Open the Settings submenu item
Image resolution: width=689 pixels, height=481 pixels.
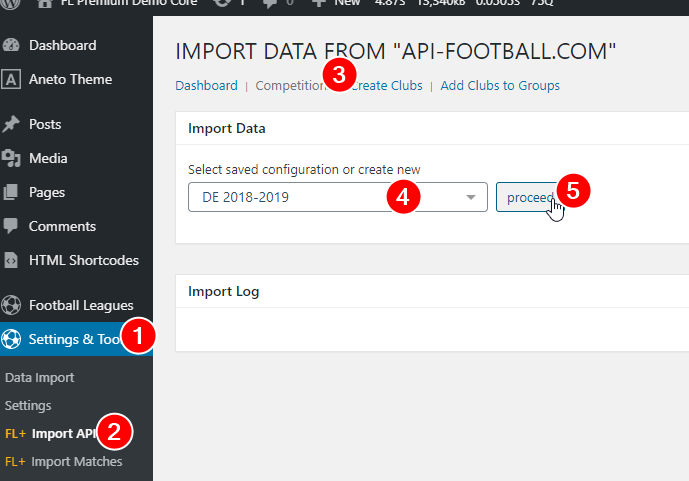pyautogui.click(x=28, y=405)
